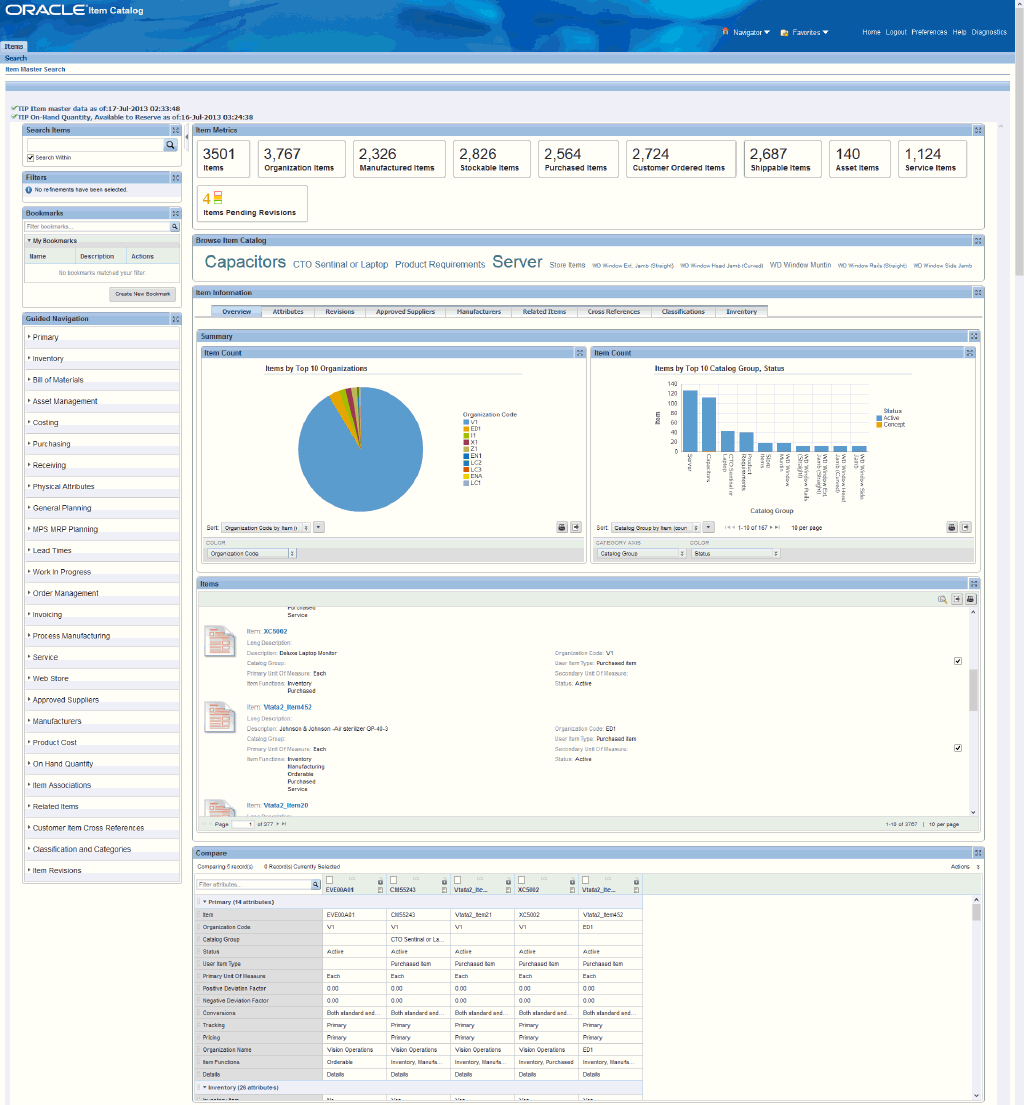Switch to the Revisions tab
The image size is (1024, 1105).
[340, 311]
